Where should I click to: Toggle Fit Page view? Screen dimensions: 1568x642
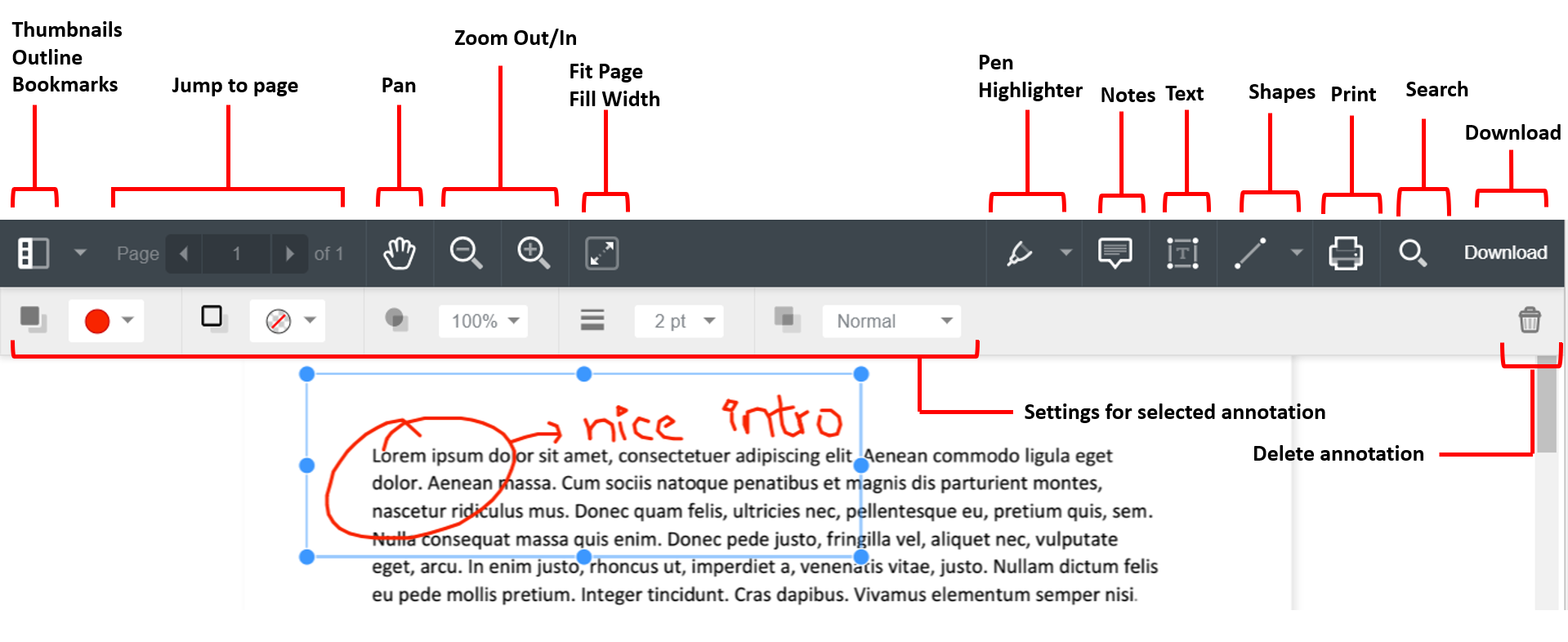tap(602, 253)
